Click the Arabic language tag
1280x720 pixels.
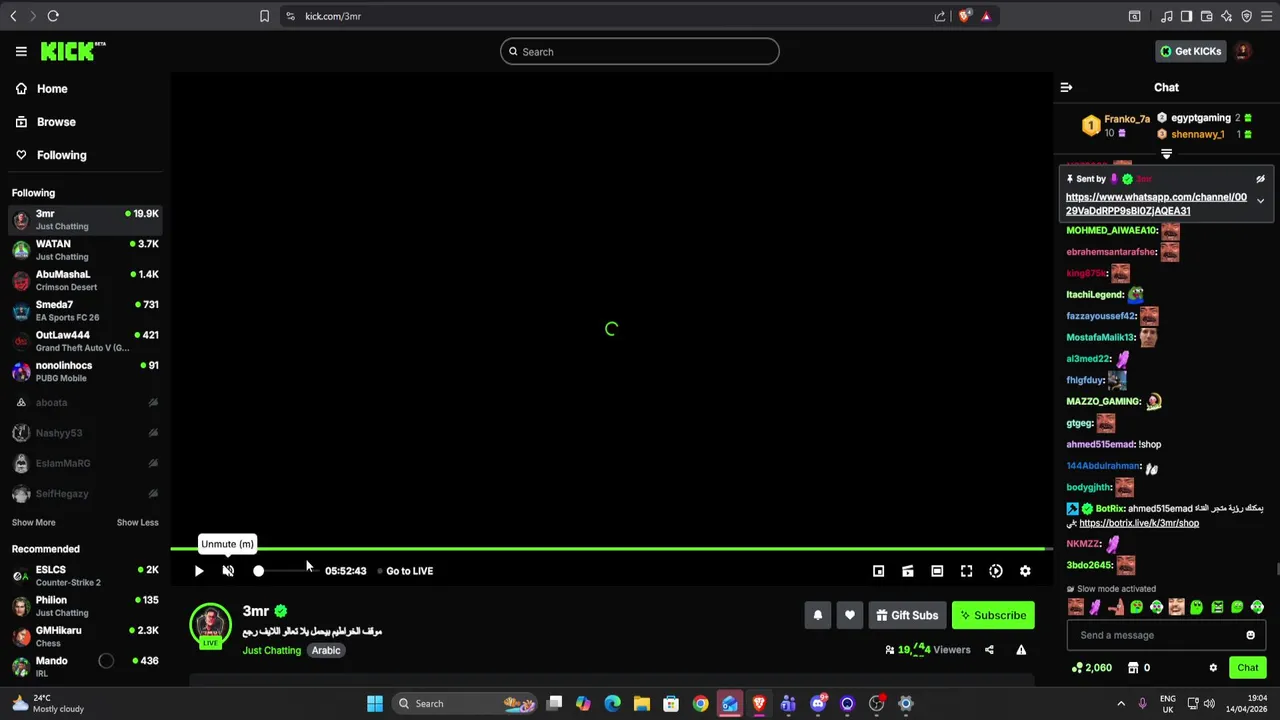[x=326, y=650]
